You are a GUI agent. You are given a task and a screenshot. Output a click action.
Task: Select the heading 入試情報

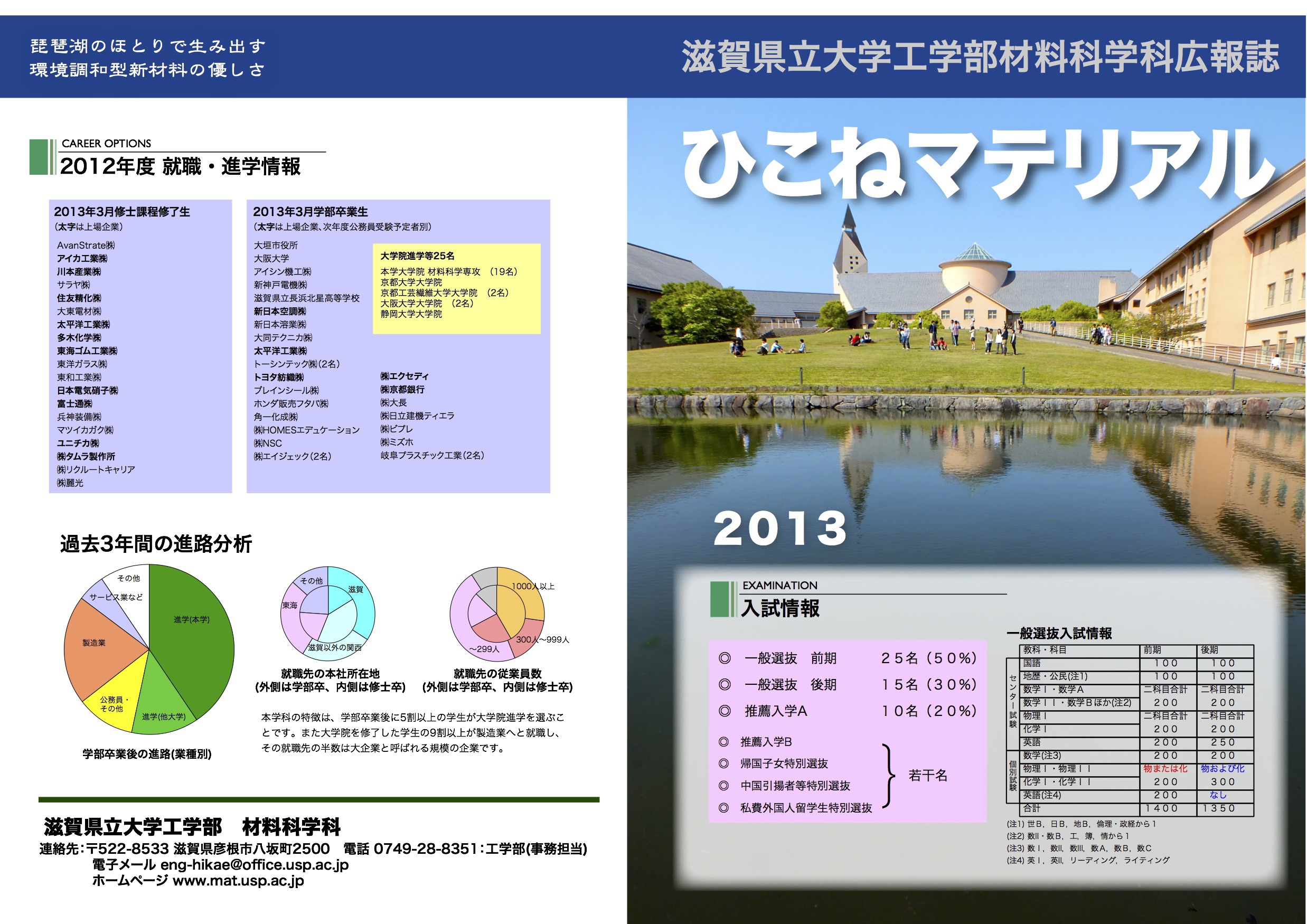(780, 608)
